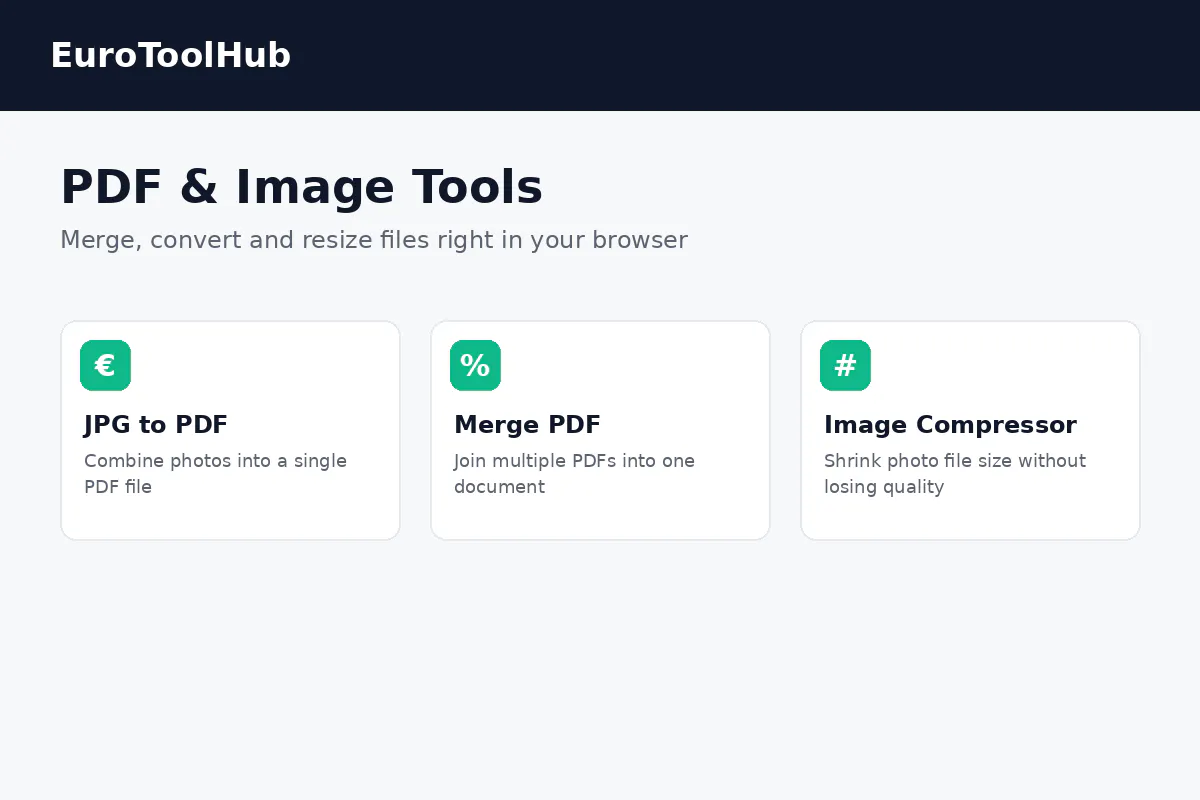Open the Image Compressor tool title

[x=950, y=425]
